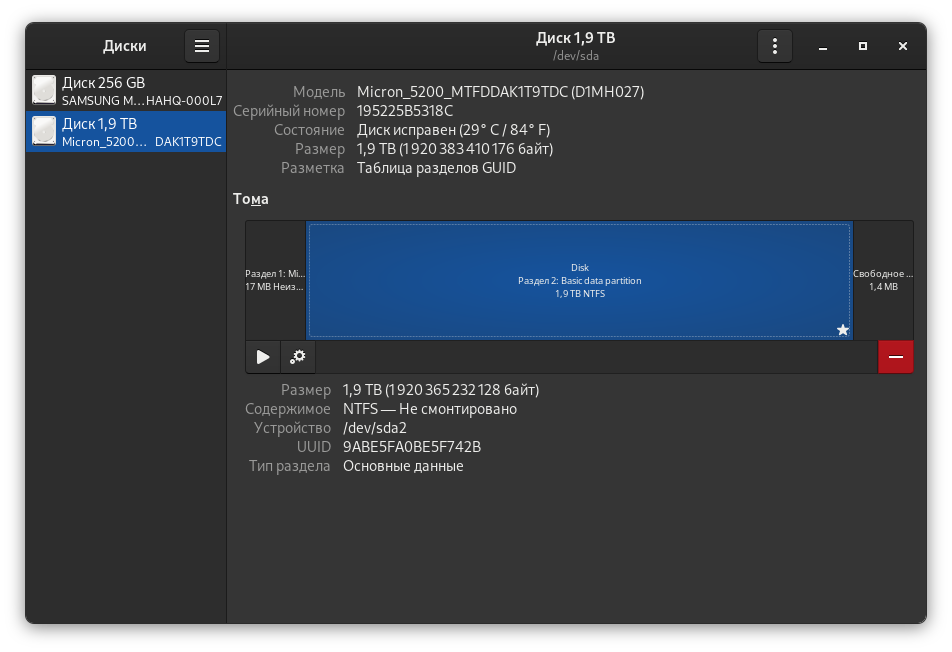Click the Micron 1,9 TB drive icon
The image size is (952, 652).
click(x=44, y=132)
